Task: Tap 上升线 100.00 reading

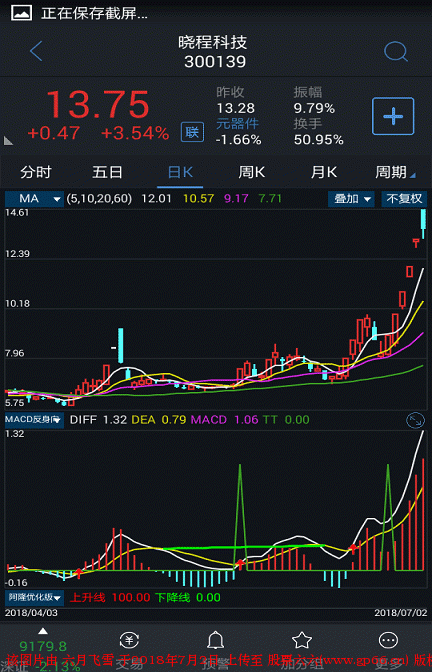Action: (110, 597)
